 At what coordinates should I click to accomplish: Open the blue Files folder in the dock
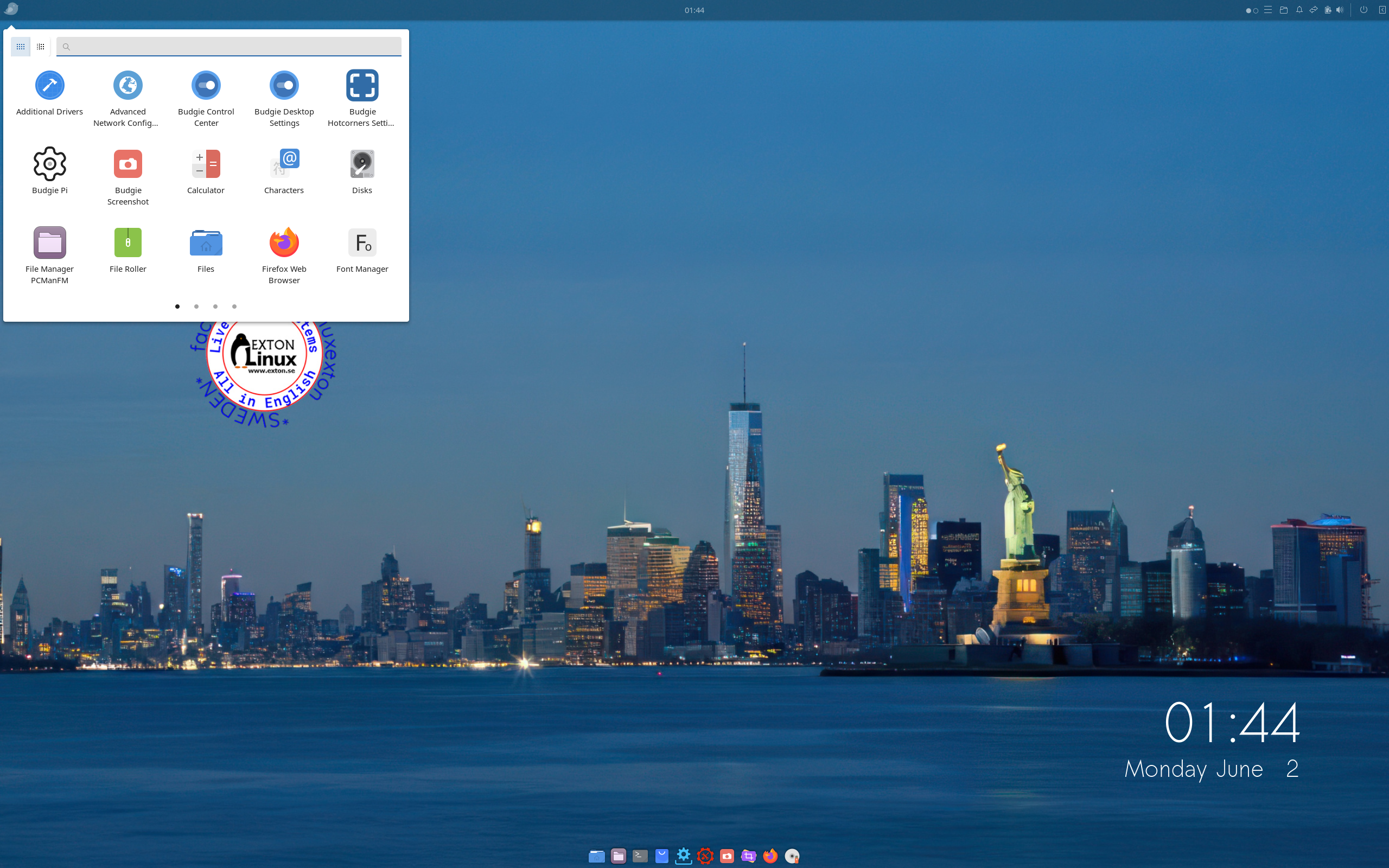click(596, 856)
